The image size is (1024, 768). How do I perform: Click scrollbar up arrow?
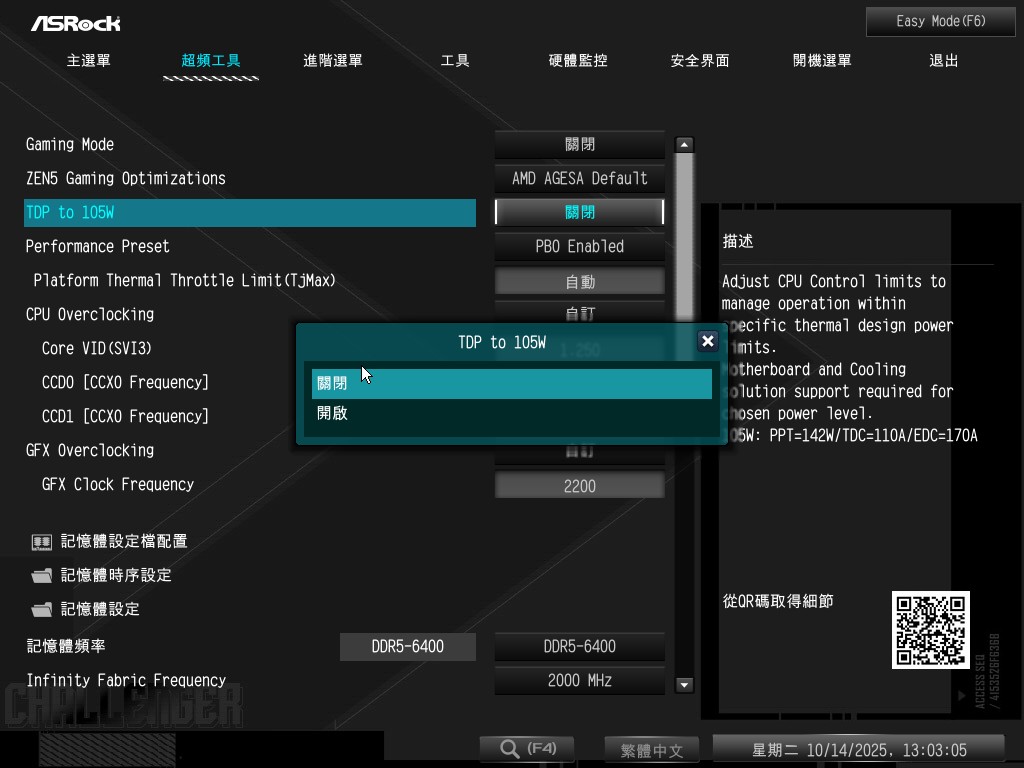tap(685, 145)
